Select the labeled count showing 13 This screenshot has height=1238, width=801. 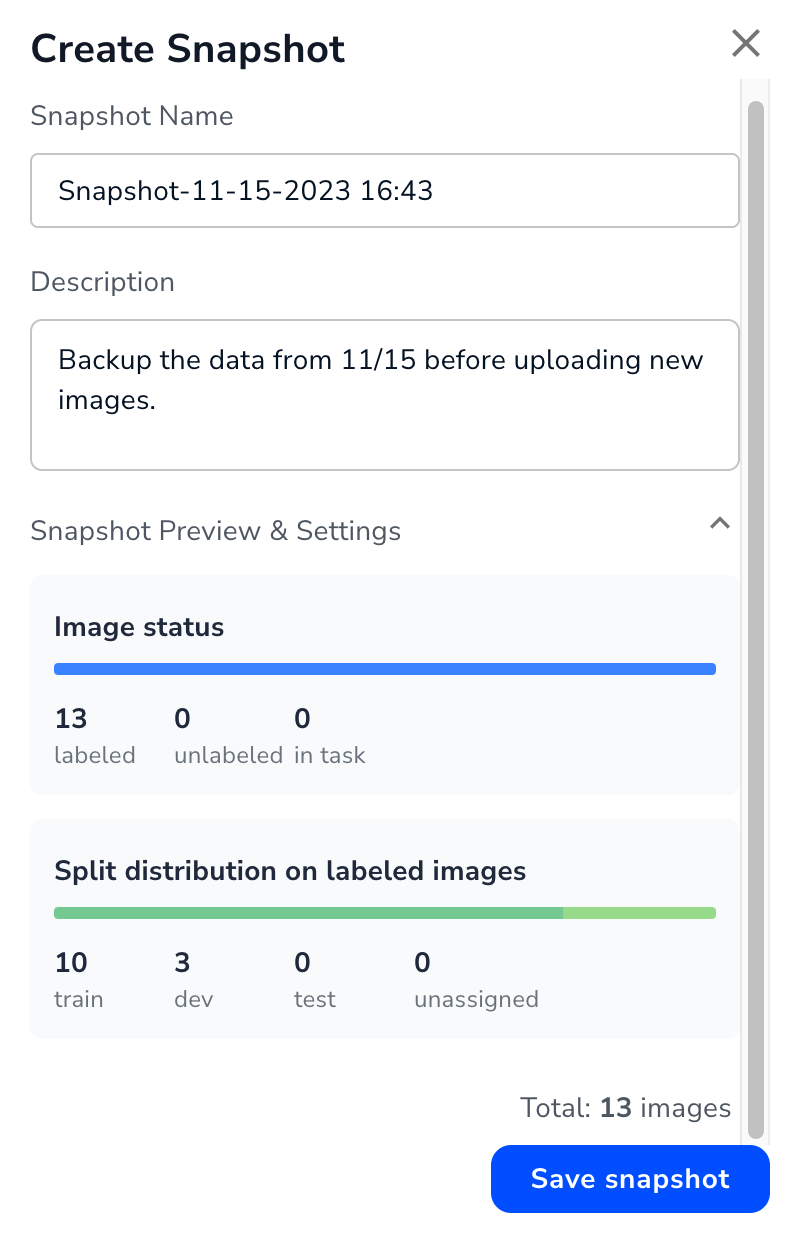point(69,718)
